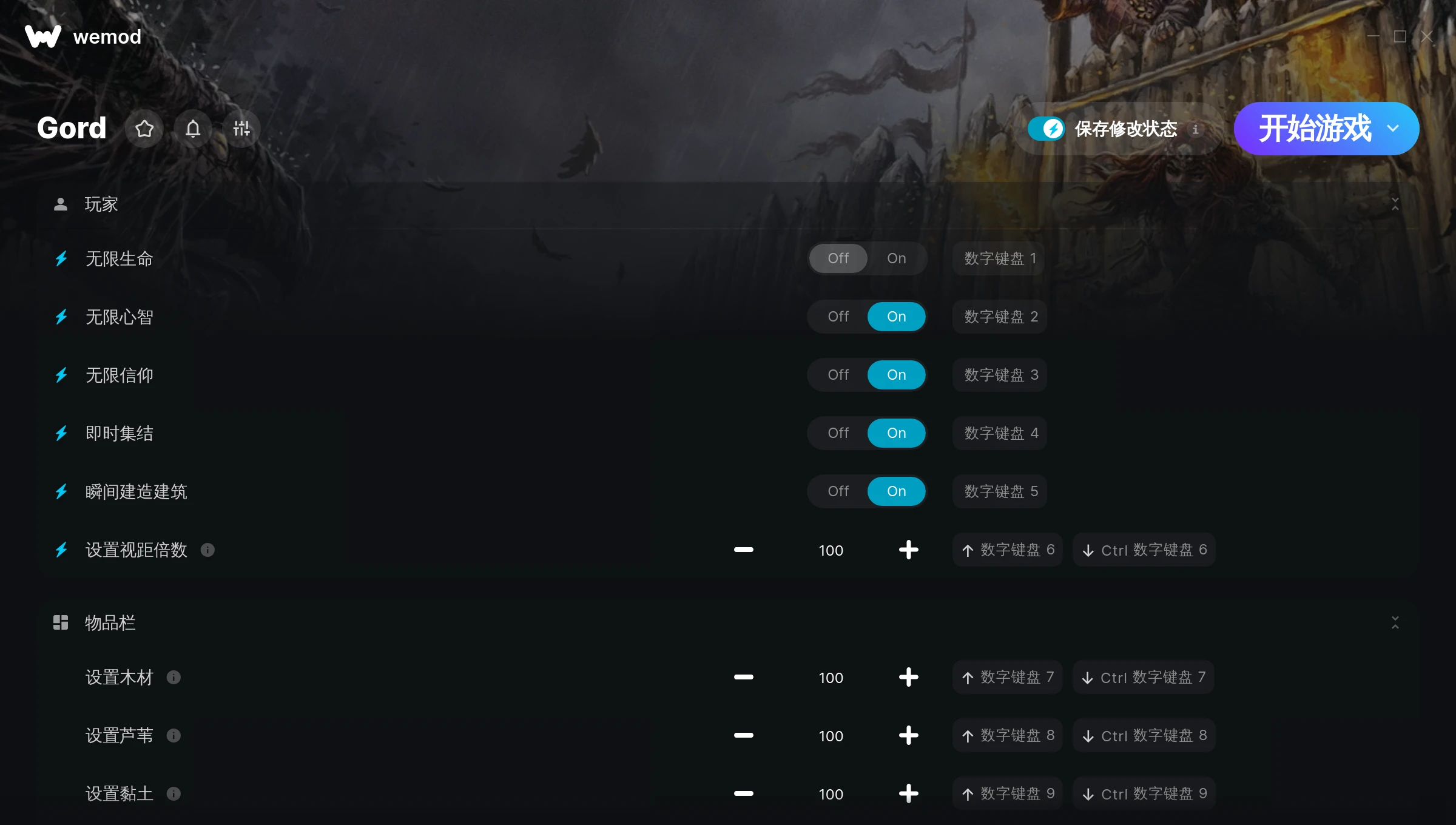Open notifications bell icon
The height and width of the screenshot is (825, 1456).
coord(193,129)
